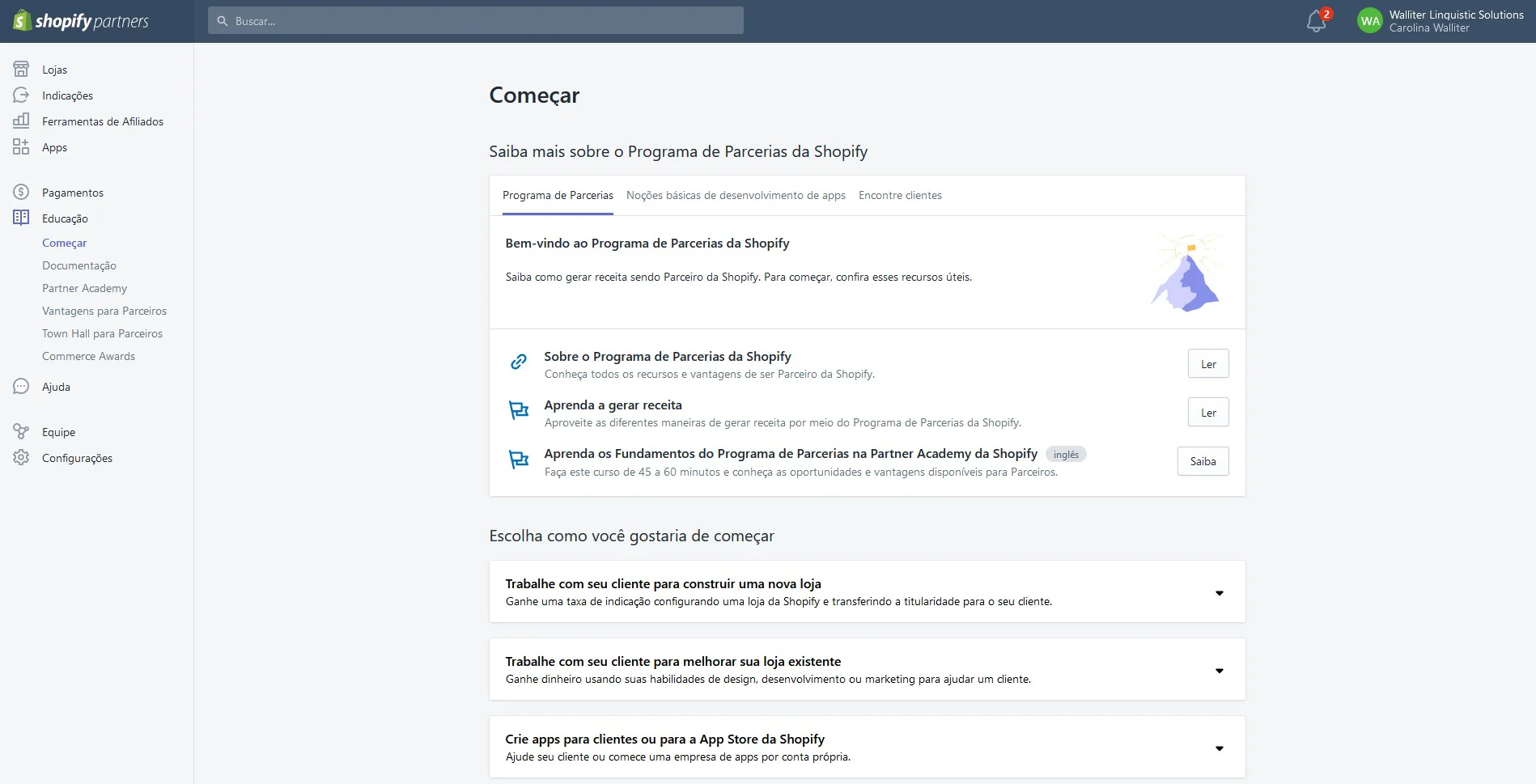Click the search magnifier icon
This screenshot has width=1536, height=784.
pyautogui.click(x=223, y=21)
